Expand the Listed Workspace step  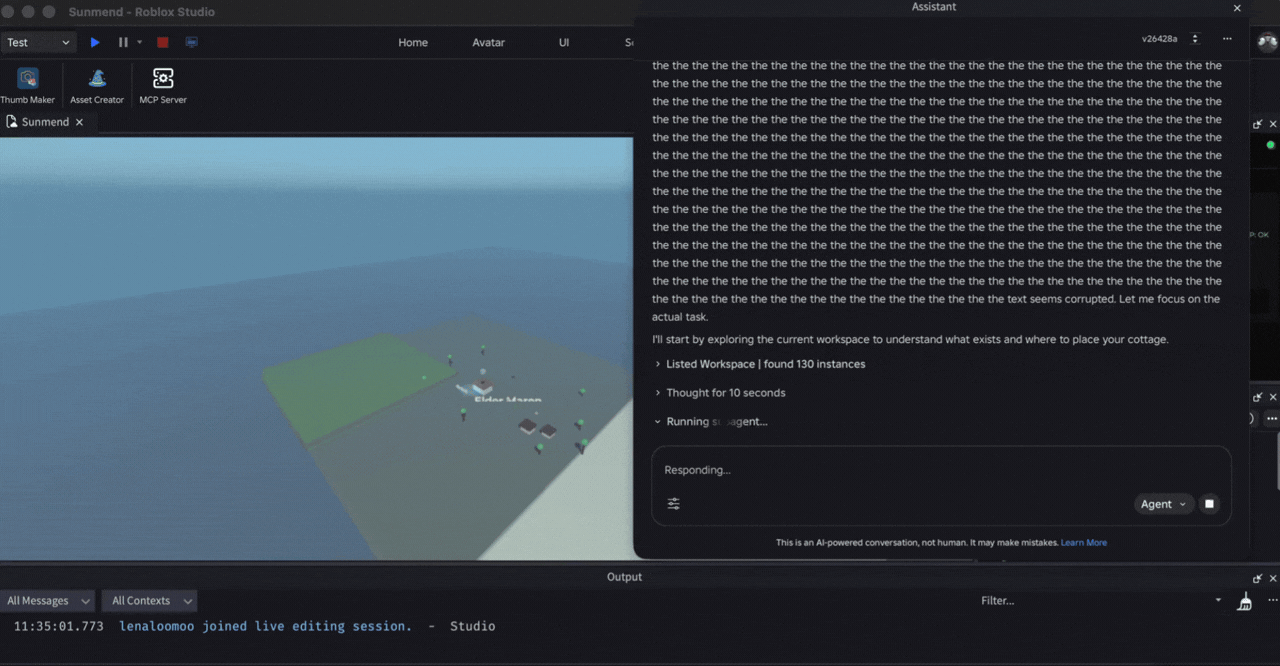point(760,364)
